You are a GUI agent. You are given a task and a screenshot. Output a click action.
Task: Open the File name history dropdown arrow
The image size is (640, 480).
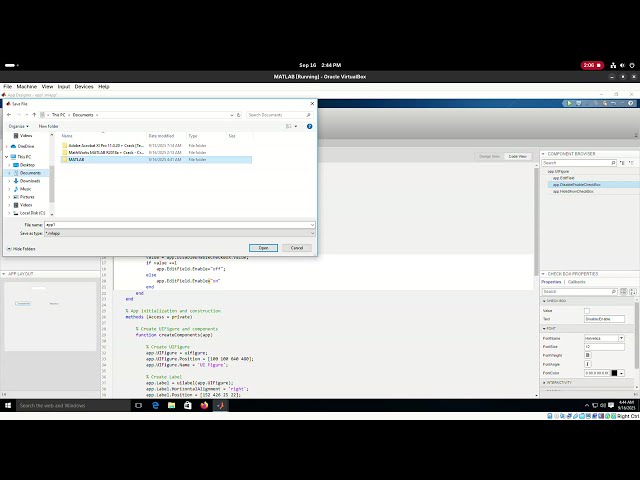(312, 225)
